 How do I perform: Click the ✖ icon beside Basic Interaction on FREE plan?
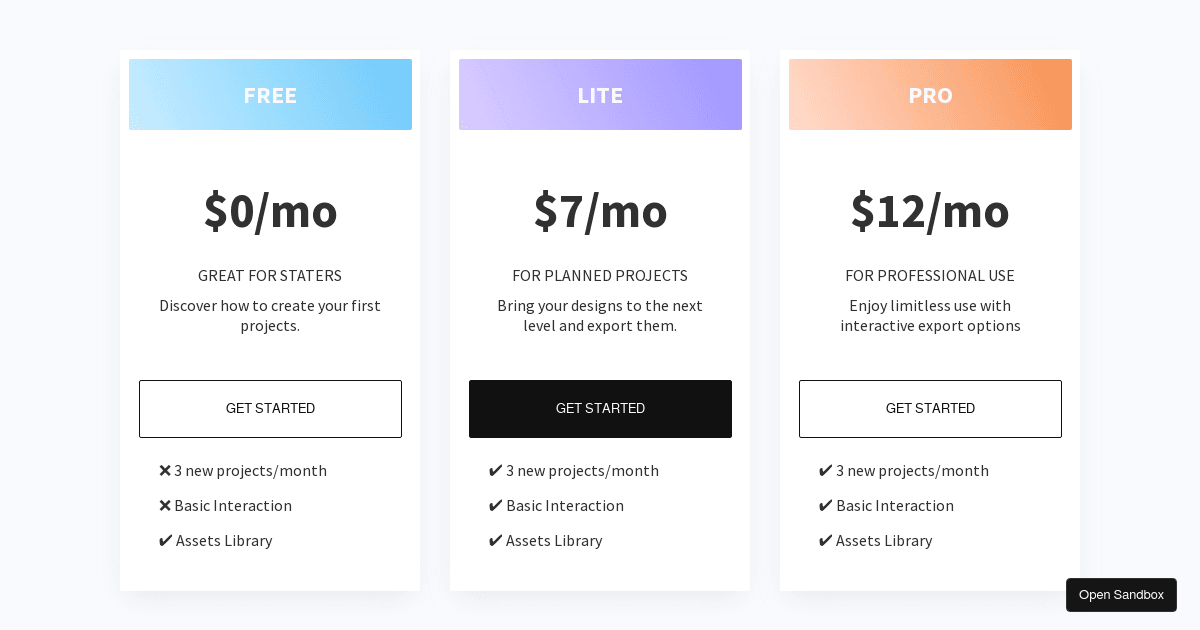pos(165,505)
